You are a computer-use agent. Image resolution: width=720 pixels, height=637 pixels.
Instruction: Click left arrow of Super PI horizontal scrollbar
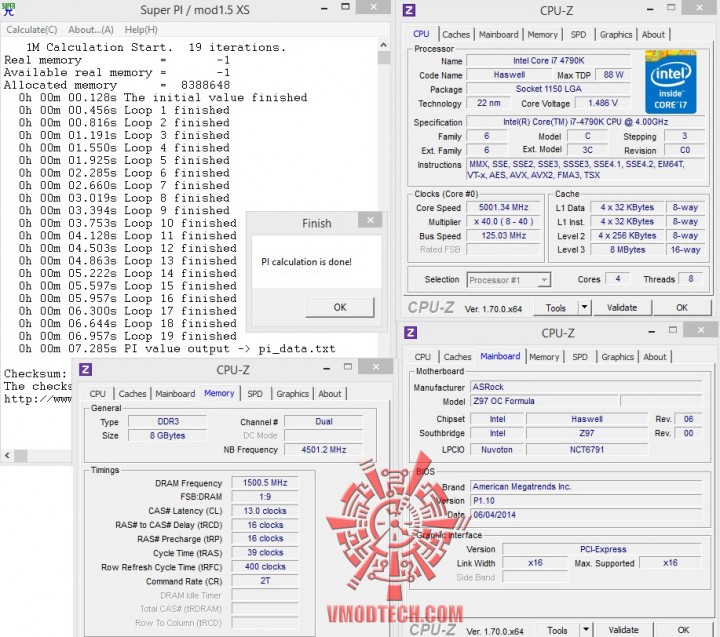pos(7,456)
